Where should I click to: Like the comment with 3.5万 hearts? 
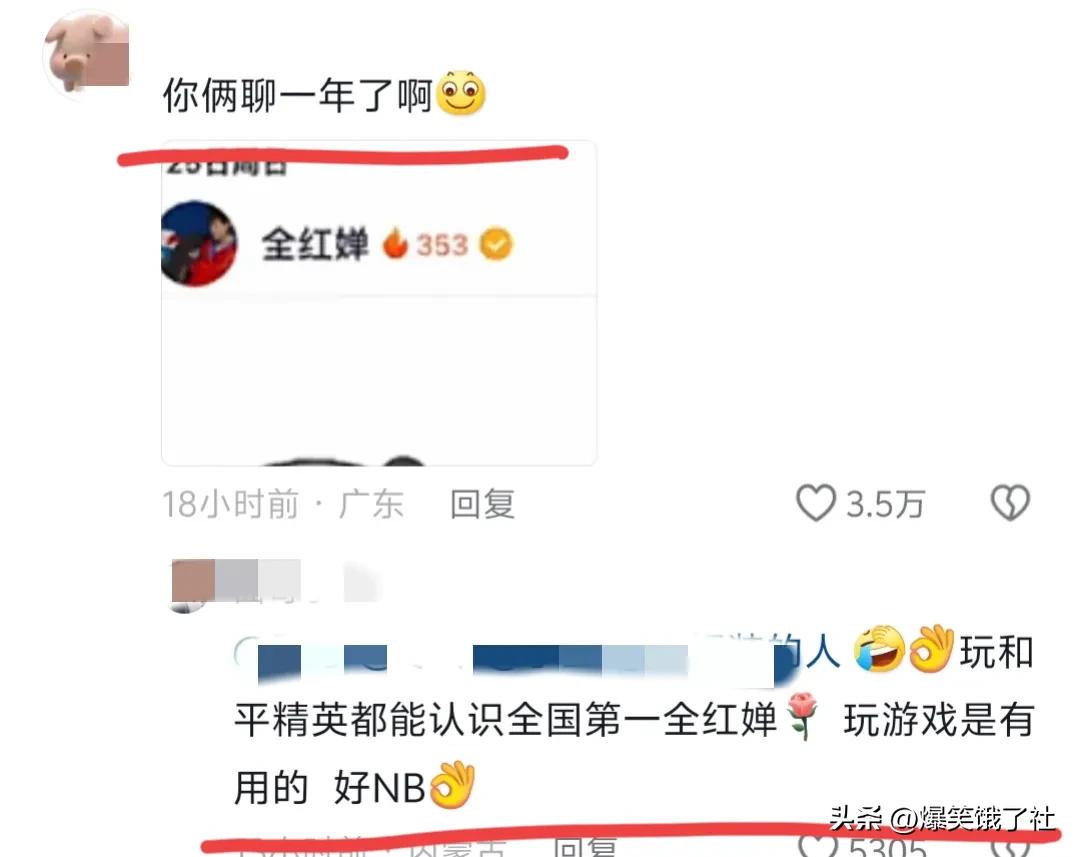816,503
